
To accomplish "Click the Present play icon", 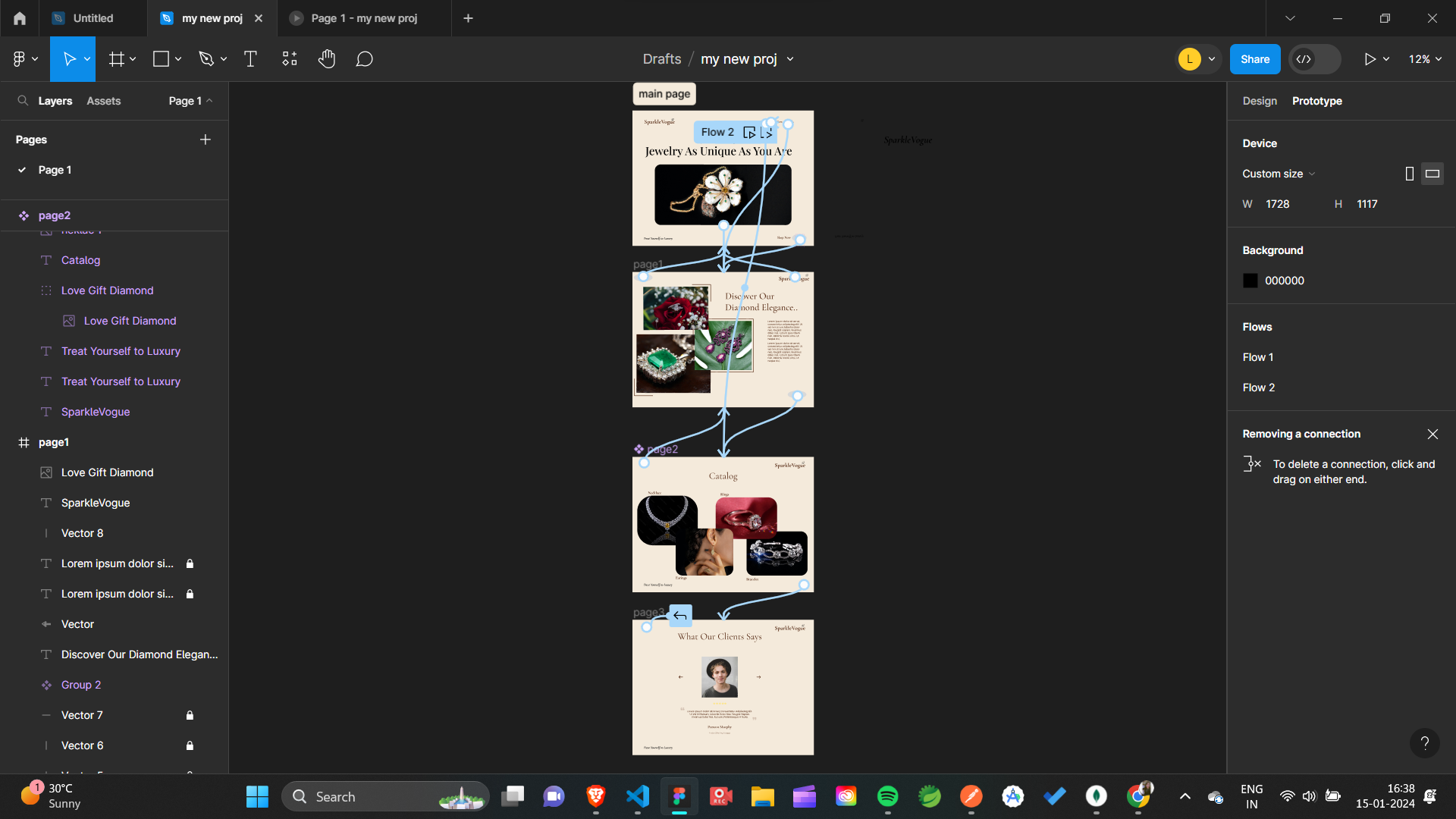I will coord(1370,59).
